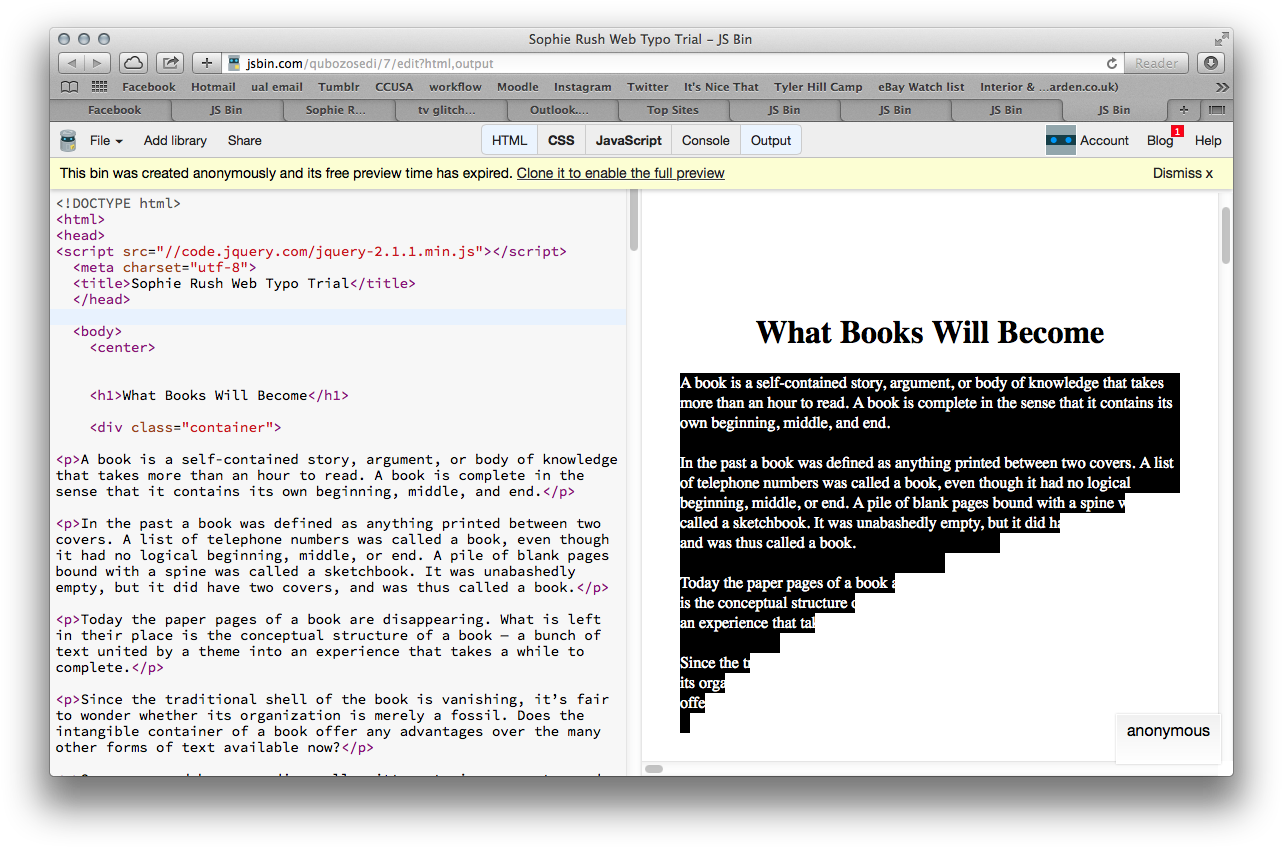Switch to the tv glitch... browser tab

coord(446,110)
